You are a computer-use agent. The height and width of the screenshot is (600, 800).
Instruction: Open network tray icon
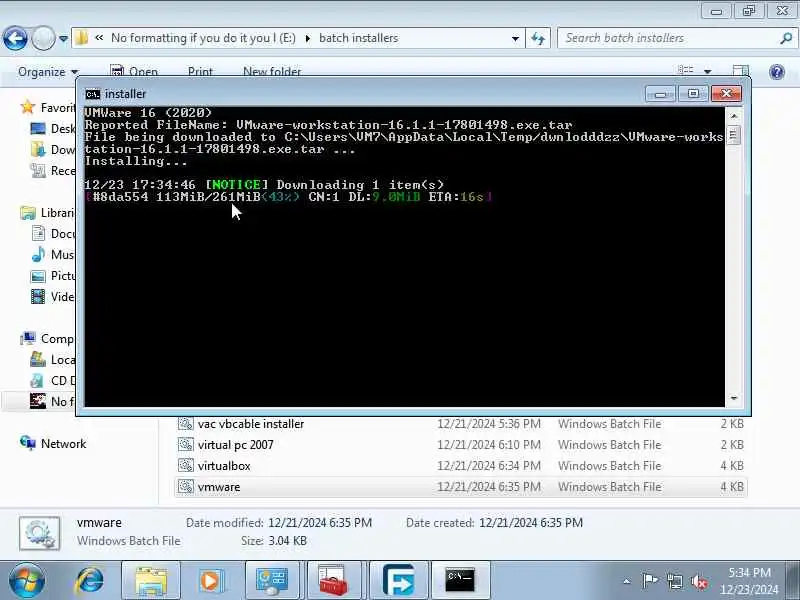(675, 581)
